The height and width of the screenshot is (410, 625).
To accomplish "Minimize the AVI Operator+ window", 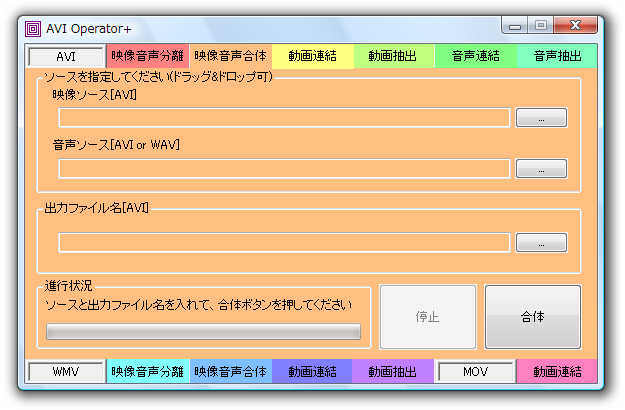I will pos(515,26).
